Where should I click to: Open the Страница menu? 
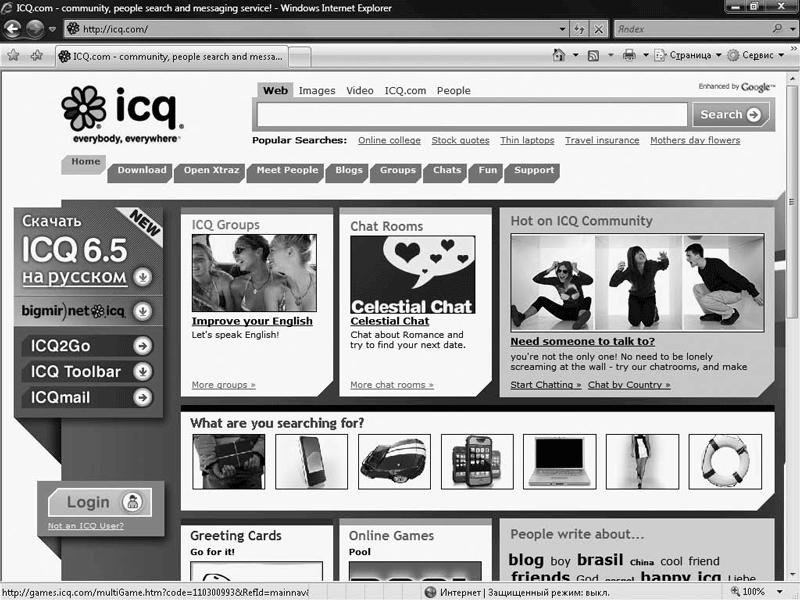click(688, 55)
